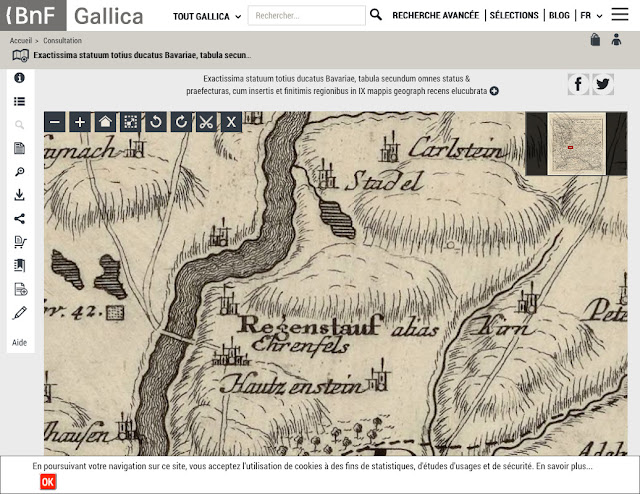Click the sidebar search magnifier icon
This screenshot has width=640, height=494.
[x=19, y=125]
